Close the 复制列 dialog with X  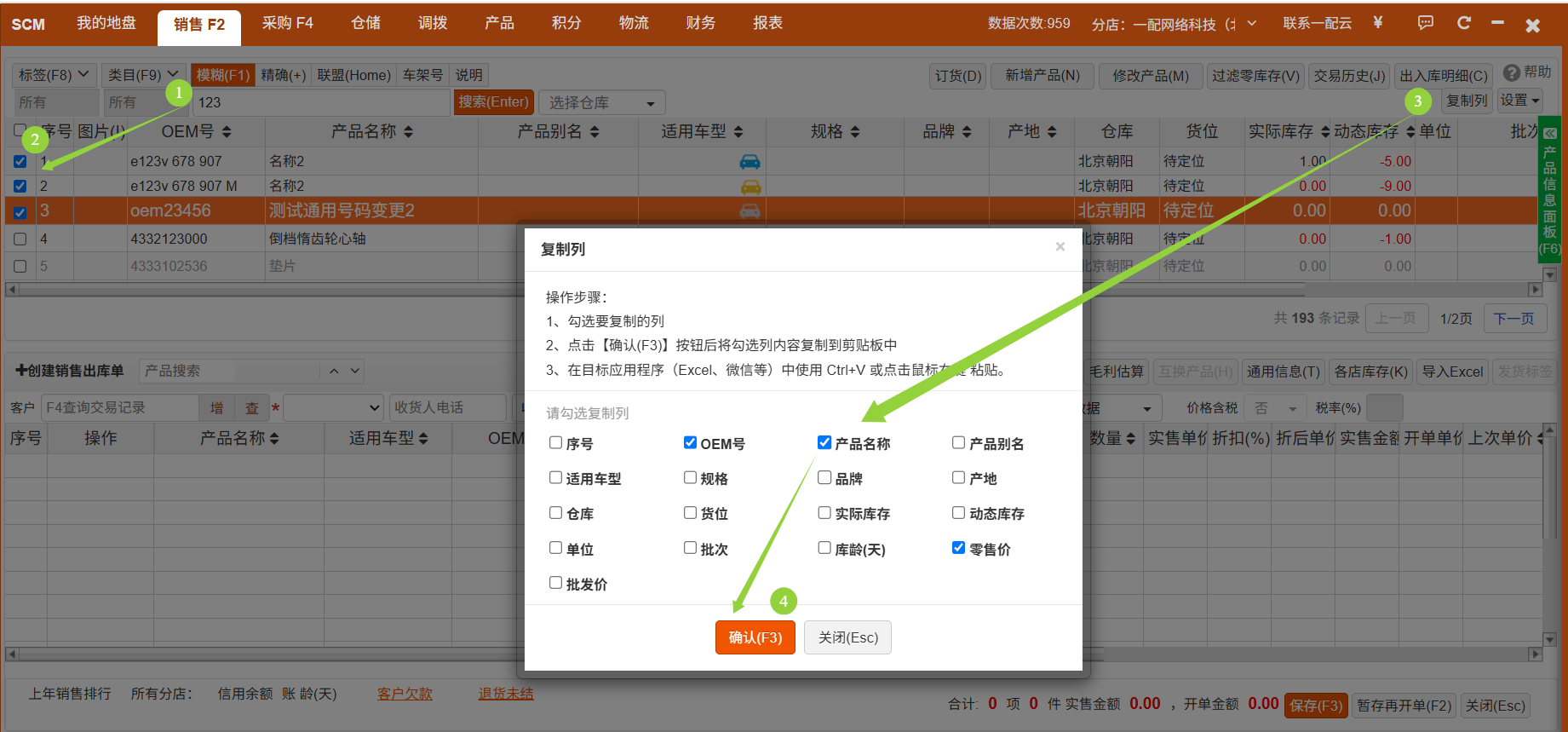coord(1060,247)
